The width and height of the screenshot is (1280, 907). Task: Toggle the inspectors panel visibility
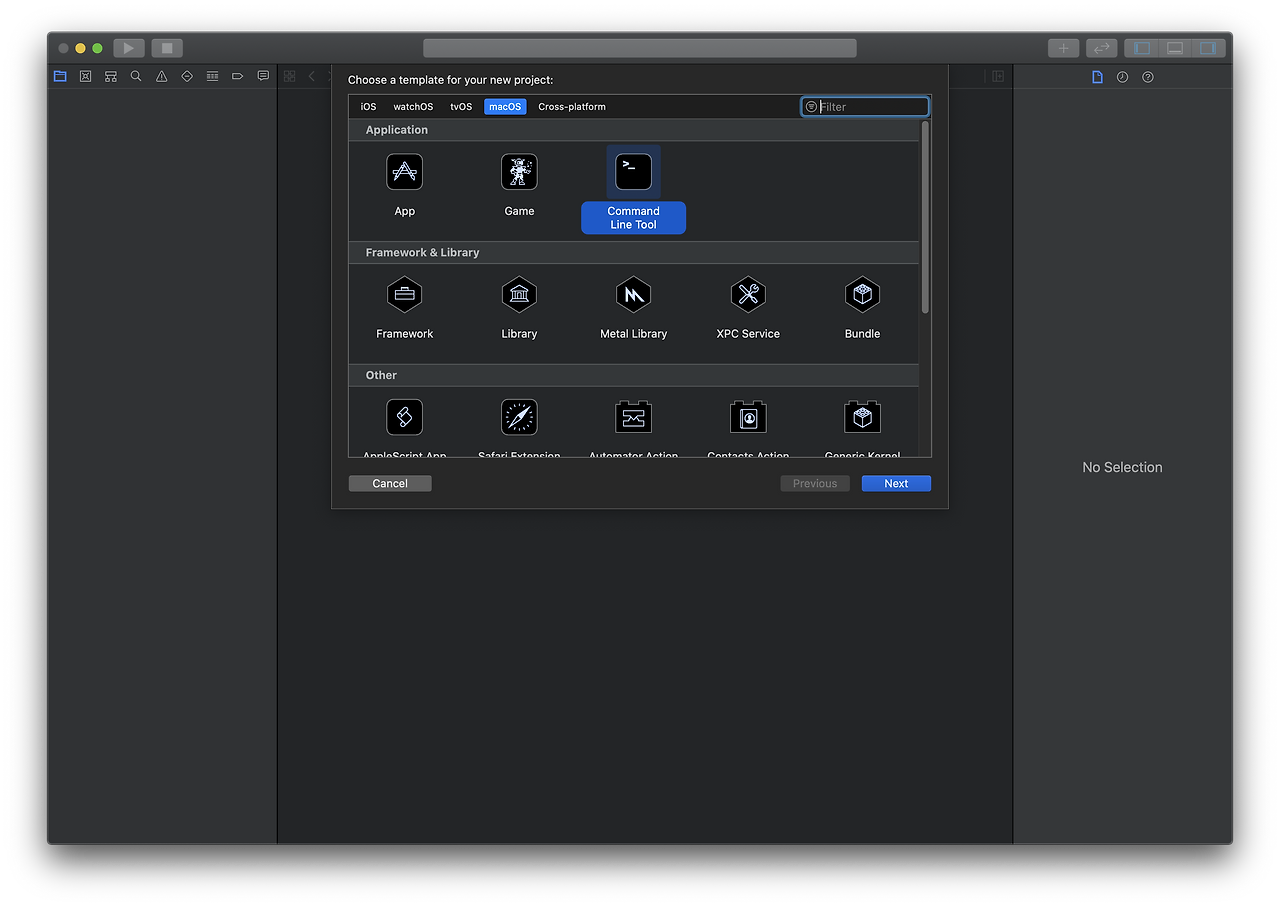pyautogui.click(x=1208, y=48)
